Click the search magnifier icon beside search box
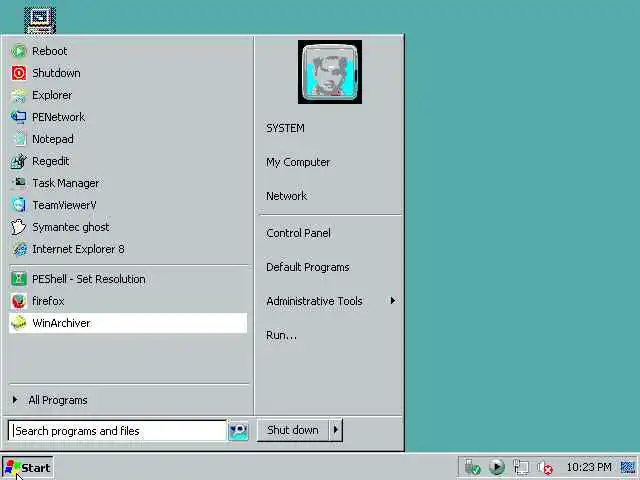The height and width of the screenshot is (480, 640). [238, 431]
